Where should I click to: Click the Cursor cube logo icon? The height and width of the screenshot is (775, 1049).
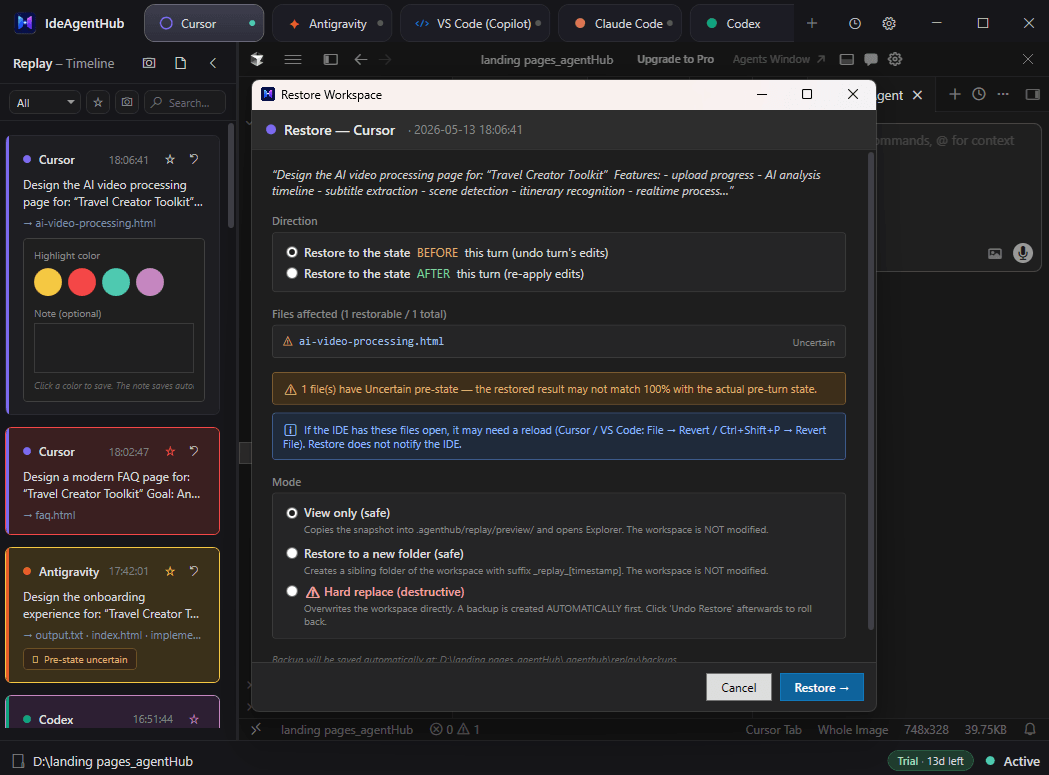[x=257, y=60]
